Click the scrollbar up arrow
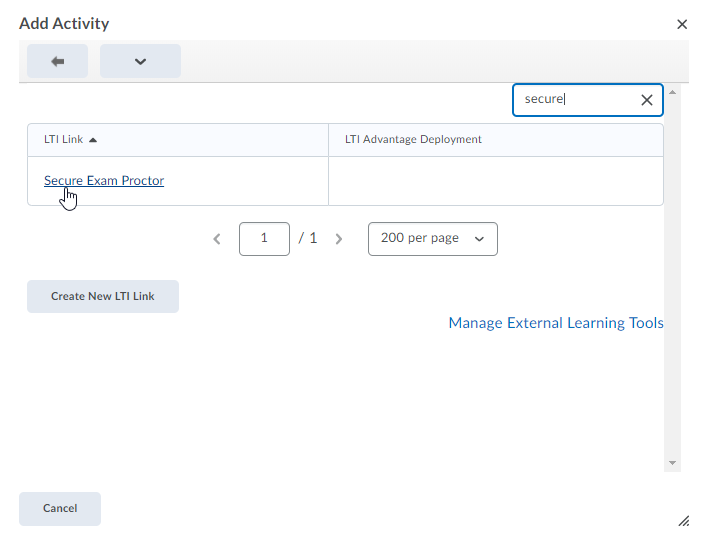Image resolution: width=709 pixels, height=547 pixels. click(672, 92)
